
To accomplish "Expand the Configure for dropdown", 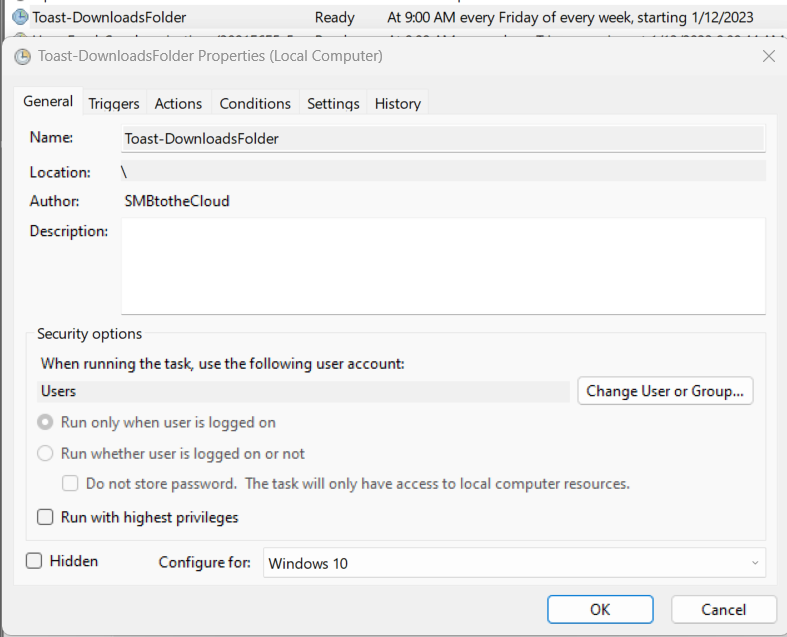I will click(514, 563).
